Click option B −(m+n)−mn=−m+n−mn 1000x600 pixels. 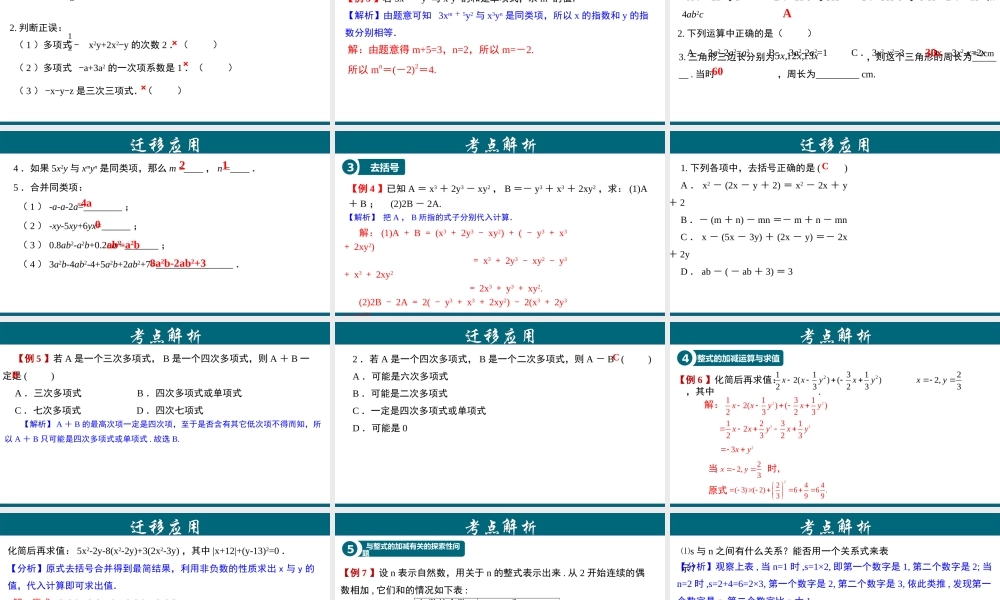tap(763, 220)
